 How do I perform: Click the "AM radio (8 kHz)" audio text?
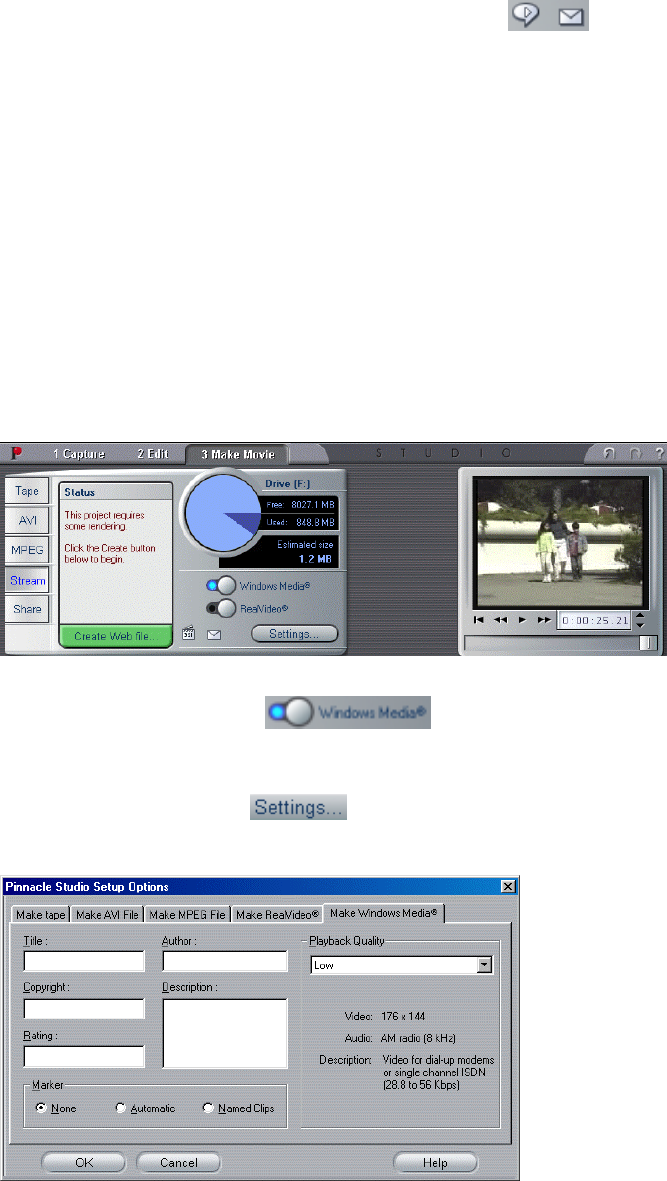click(418, 1038)
